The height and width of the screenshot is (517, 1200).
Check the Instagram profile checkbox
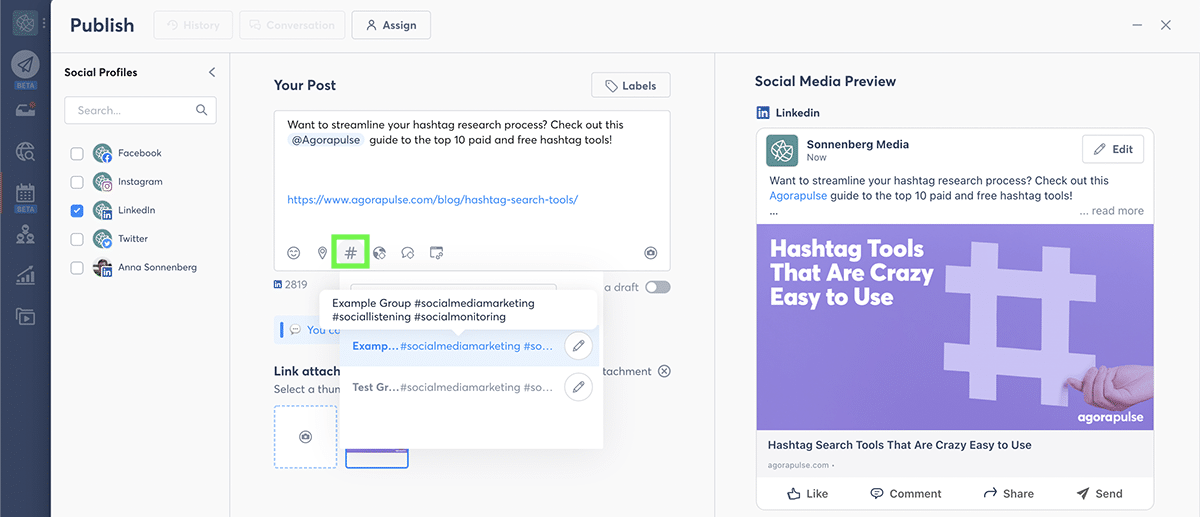pyautogui.click(x=77, y=182)
